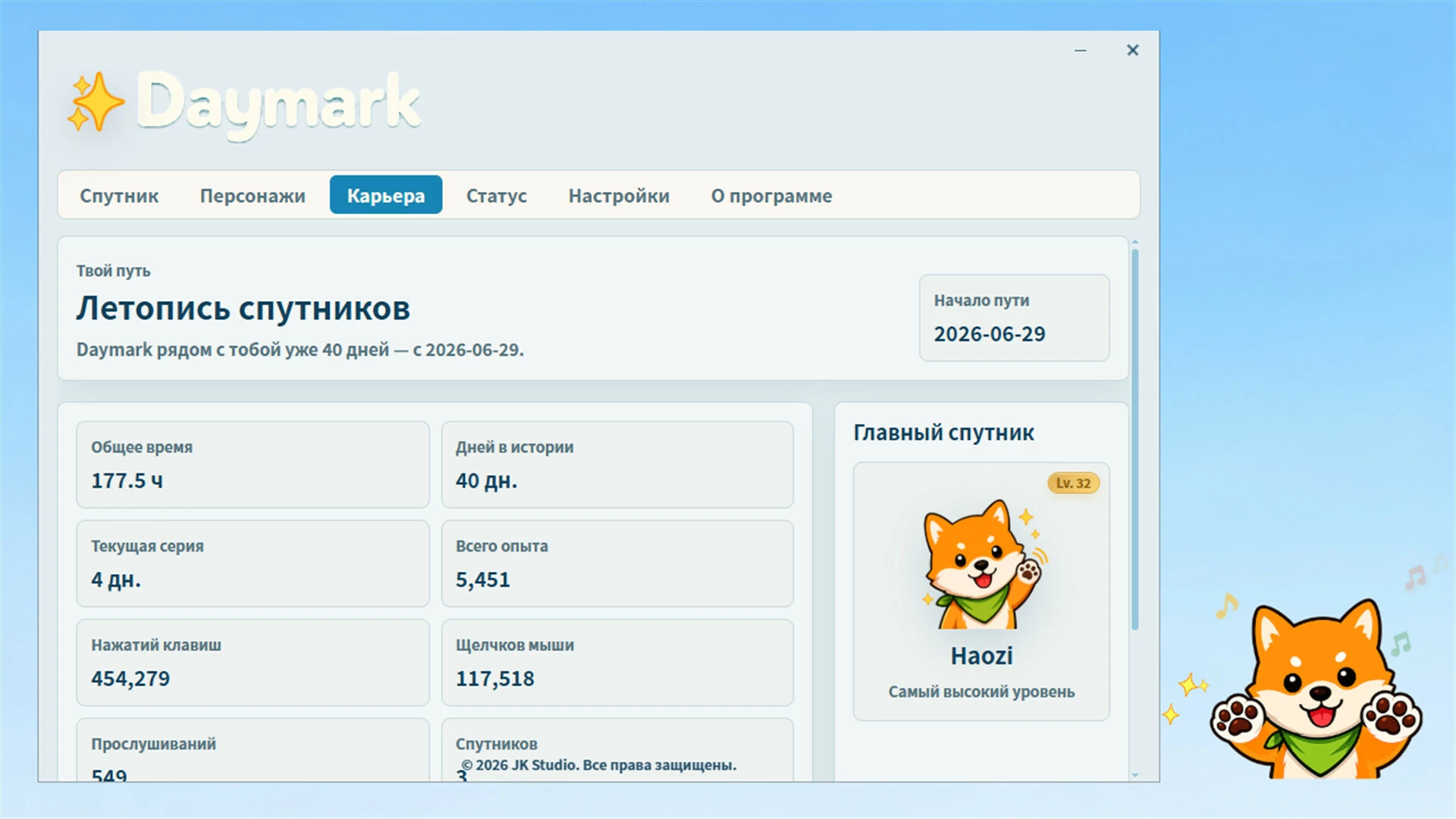Screen dimensions: 1456x819
Task: Click the Haozi companion name
Action: [981, 656]
